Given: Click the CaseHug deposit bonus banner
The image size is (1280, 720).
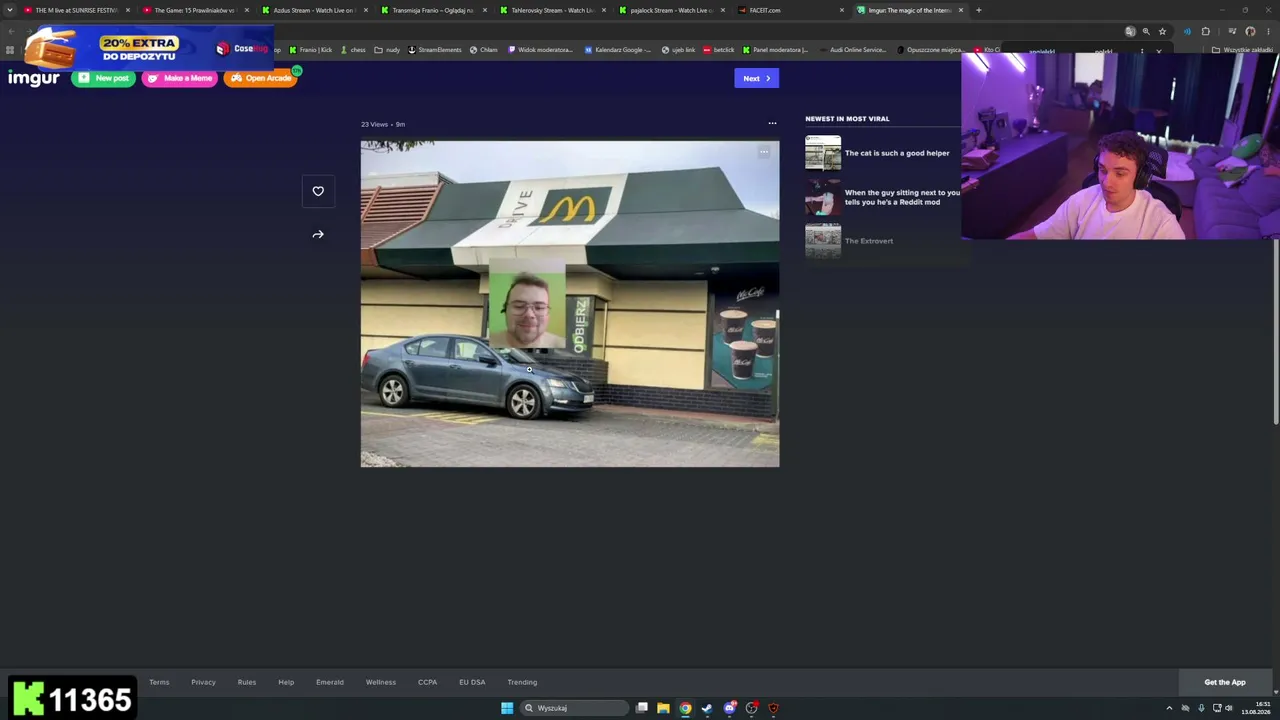Looking at the screenshot, I should (x=148, y=47).
